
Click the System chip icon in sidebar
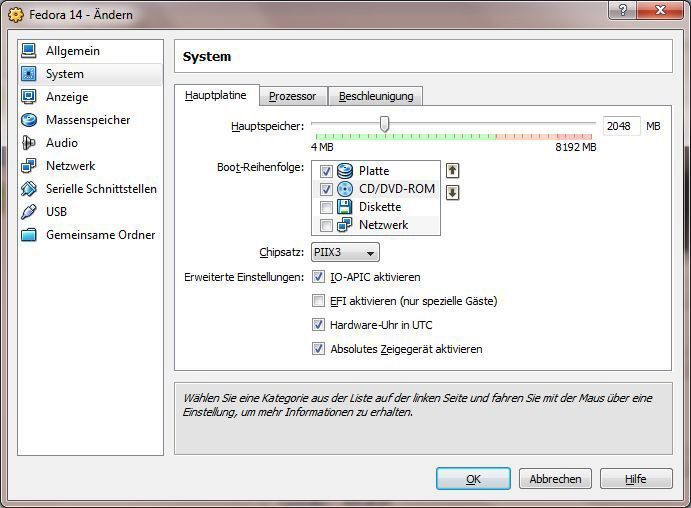pyautogui.click(x=29, y=74)
